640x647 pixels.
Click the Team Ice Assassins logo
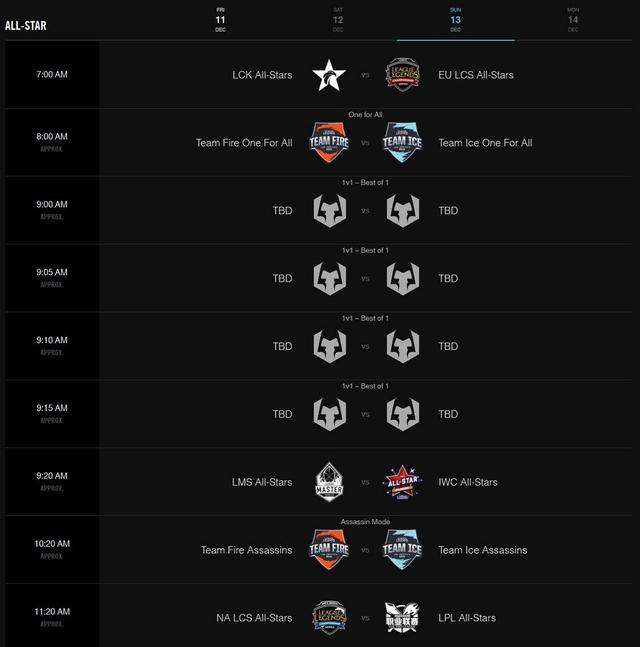(402, 550)
